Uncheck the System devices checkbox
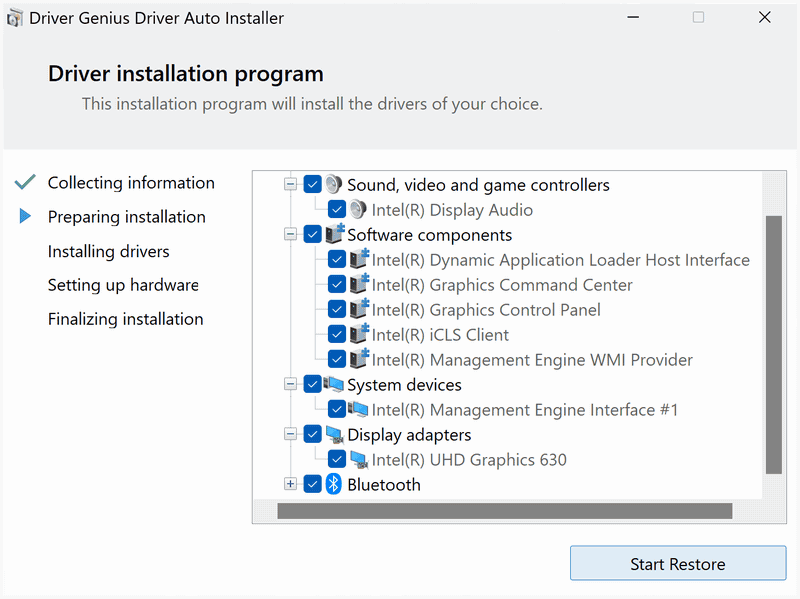Viewport: 800px width, 599px height. tap(312, 384)
